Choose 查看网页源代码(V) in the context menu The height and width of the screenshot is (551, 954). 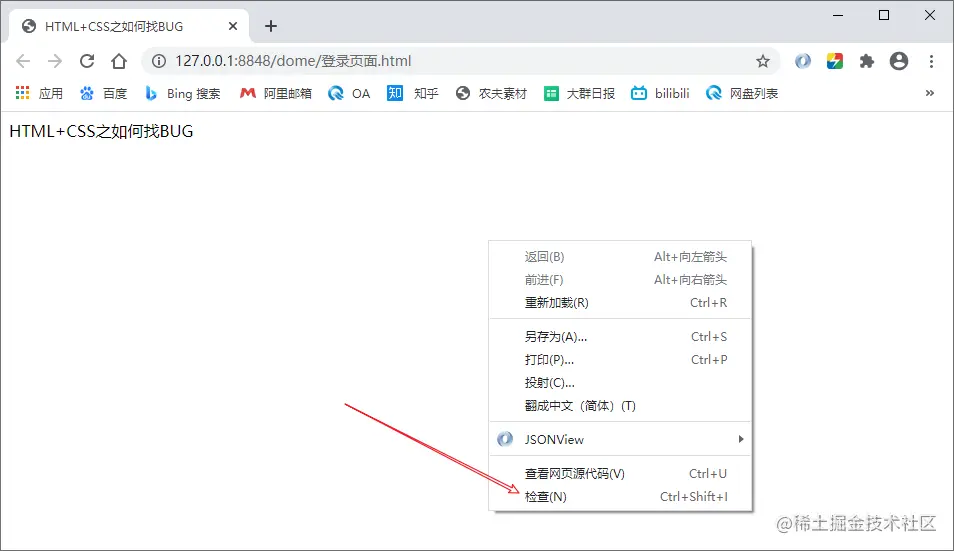pos(621,473)
